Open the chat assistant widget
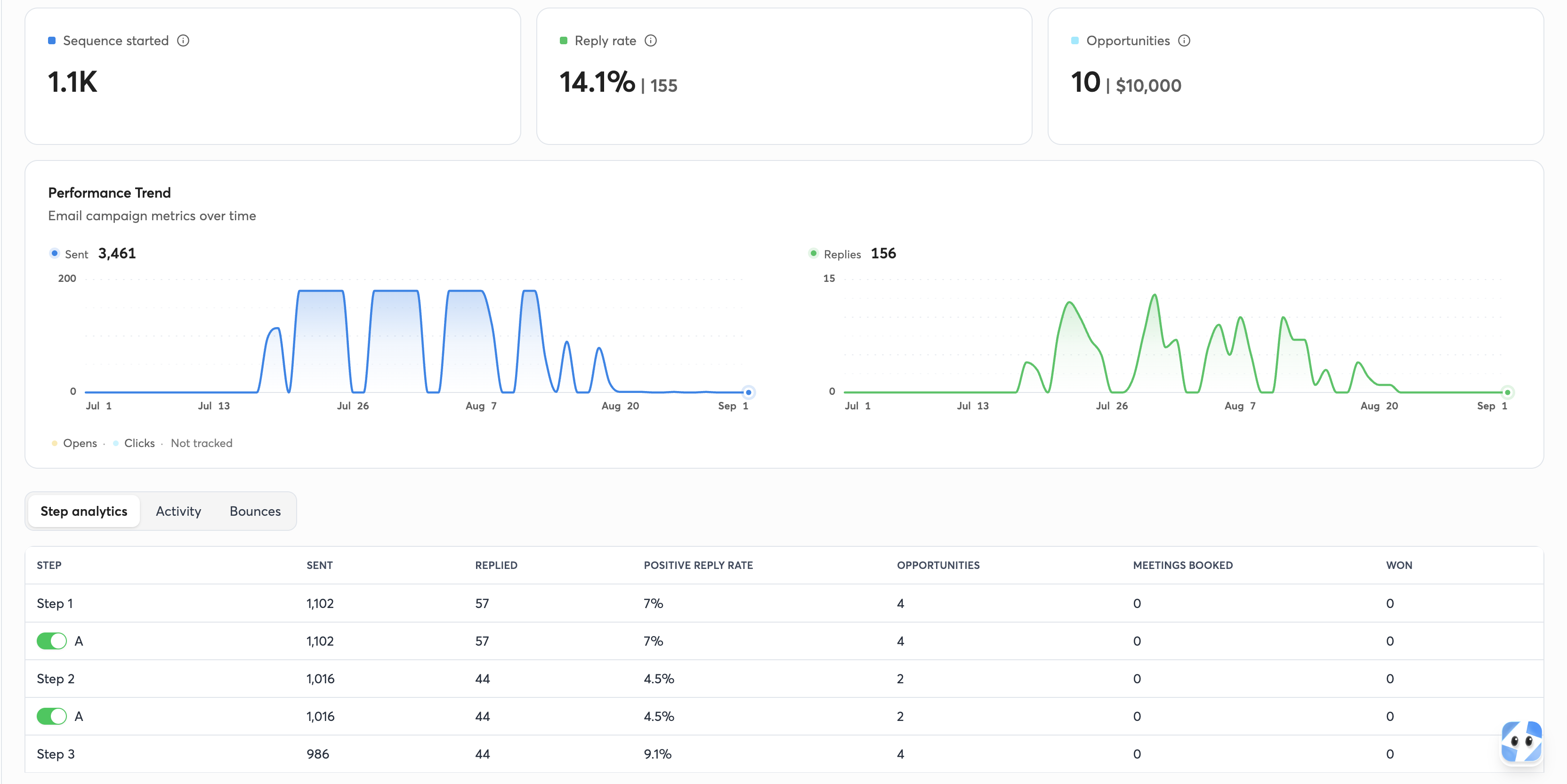Image resolution: width=1567 pixels, height=784 pixels. [x=1521, y=742]
